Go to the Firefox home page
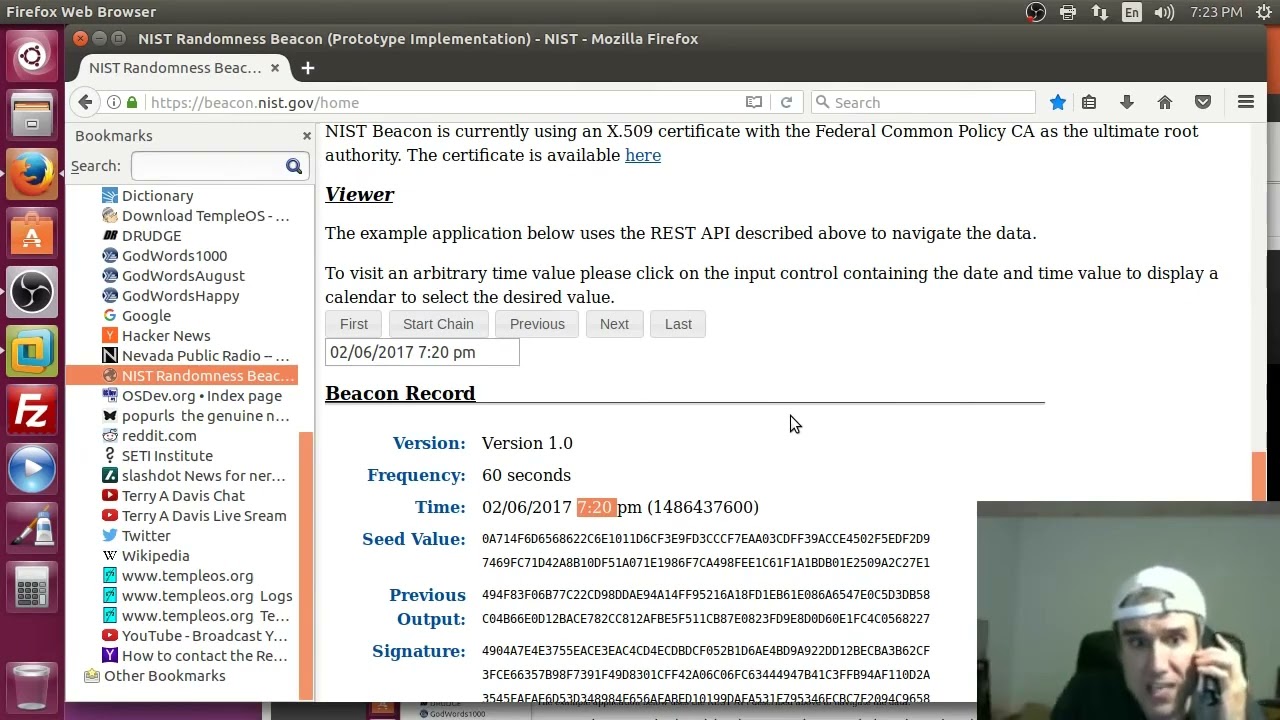The image size is (1280, 720). click(1165, 102)
